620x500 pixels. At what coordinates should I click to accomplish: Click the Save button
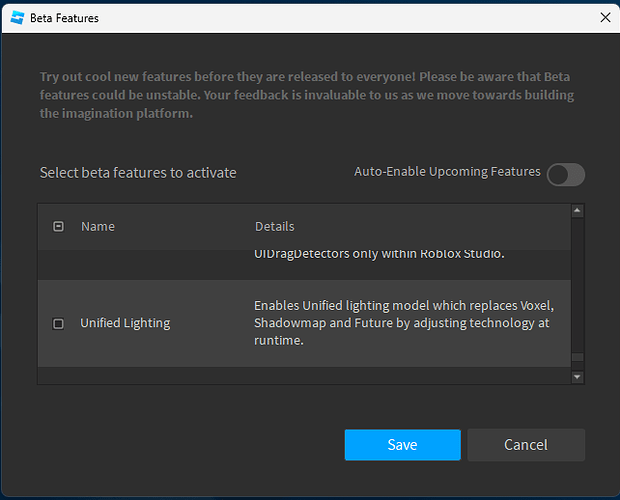(x=403, y=445)
